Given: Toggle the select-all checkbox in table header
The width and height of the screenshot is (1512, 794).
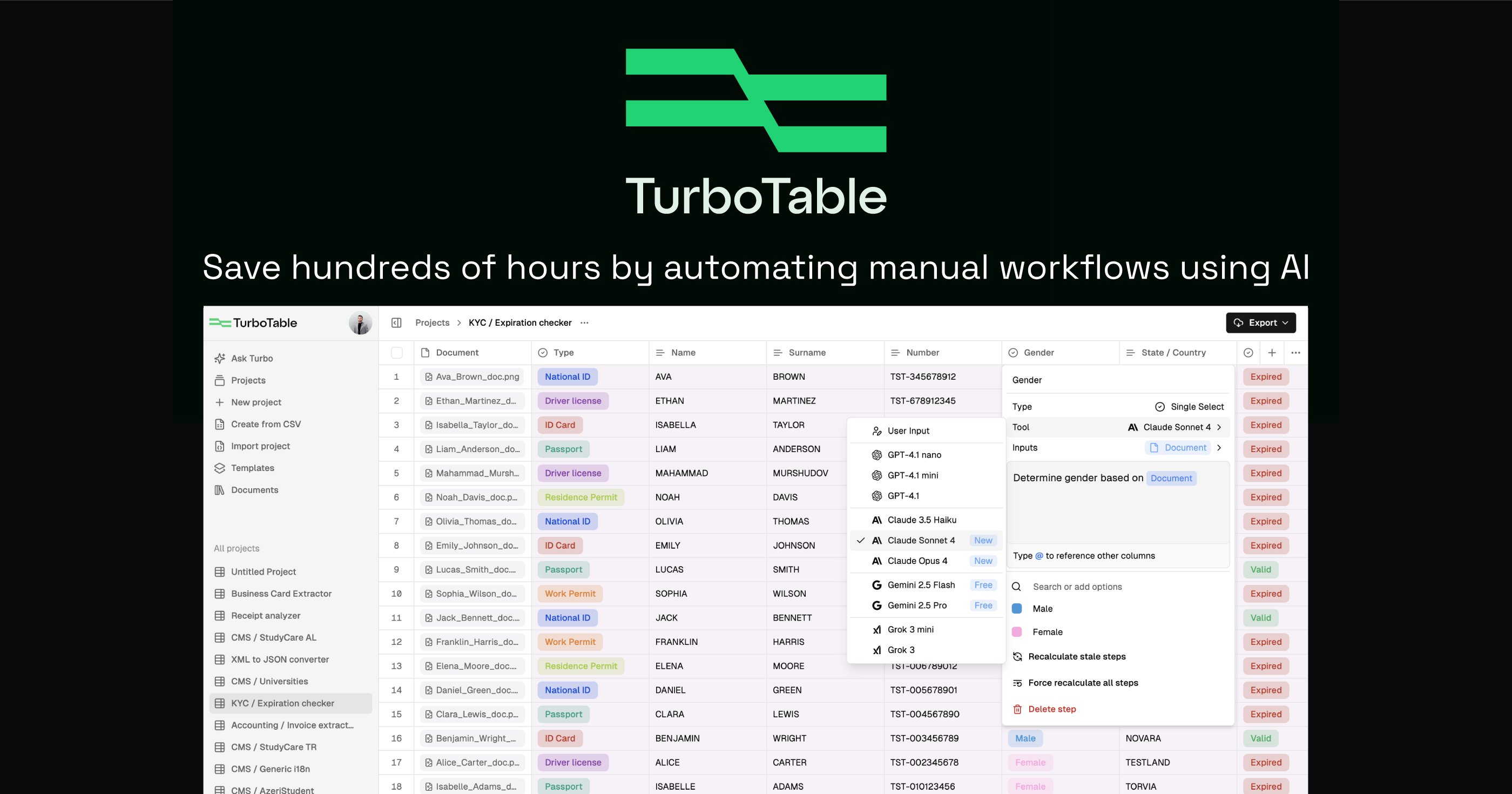Looking at the screenshot, I should tap(397, 352).
